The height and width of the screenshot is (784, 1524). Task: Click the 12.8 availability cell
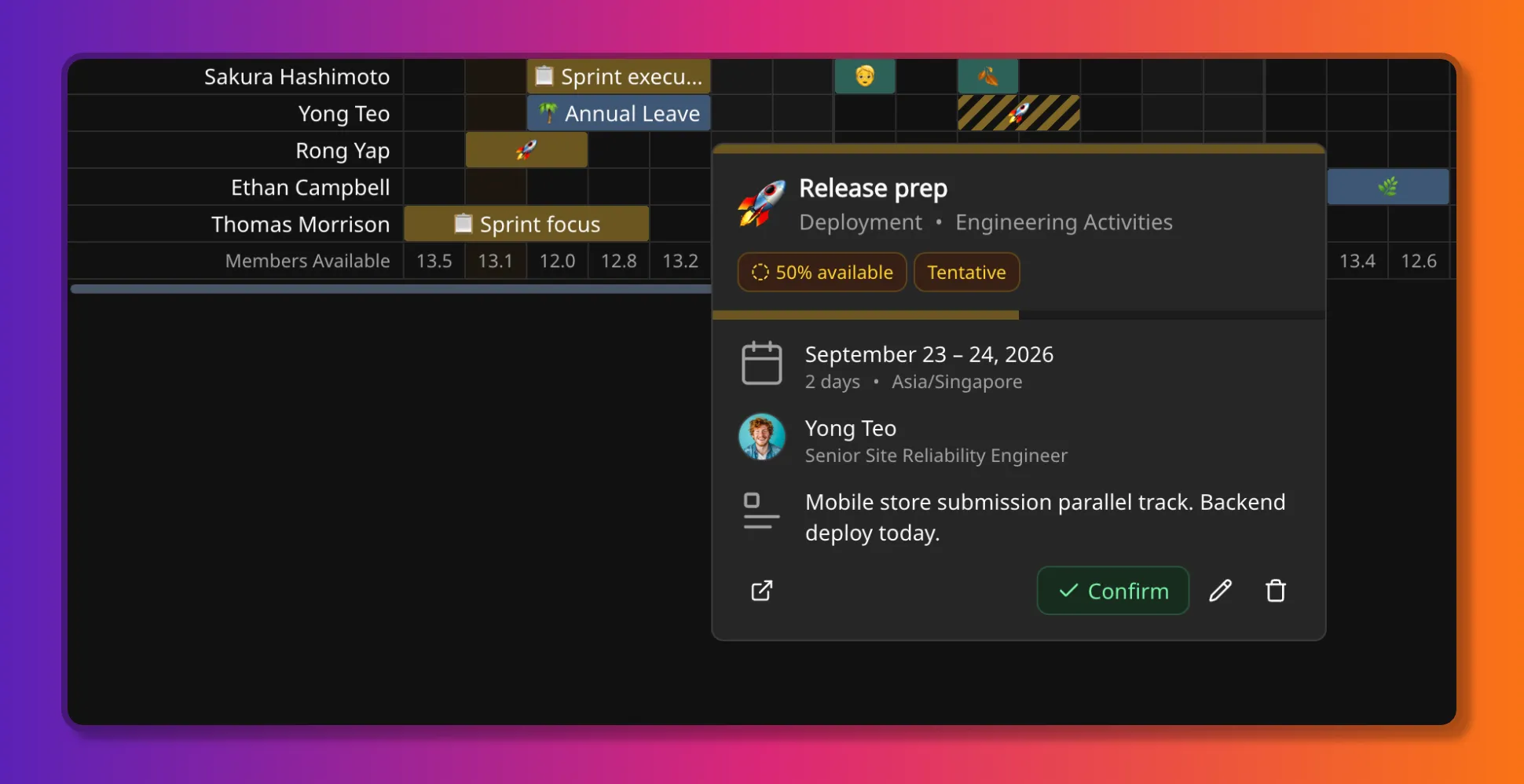pos(619,261)
